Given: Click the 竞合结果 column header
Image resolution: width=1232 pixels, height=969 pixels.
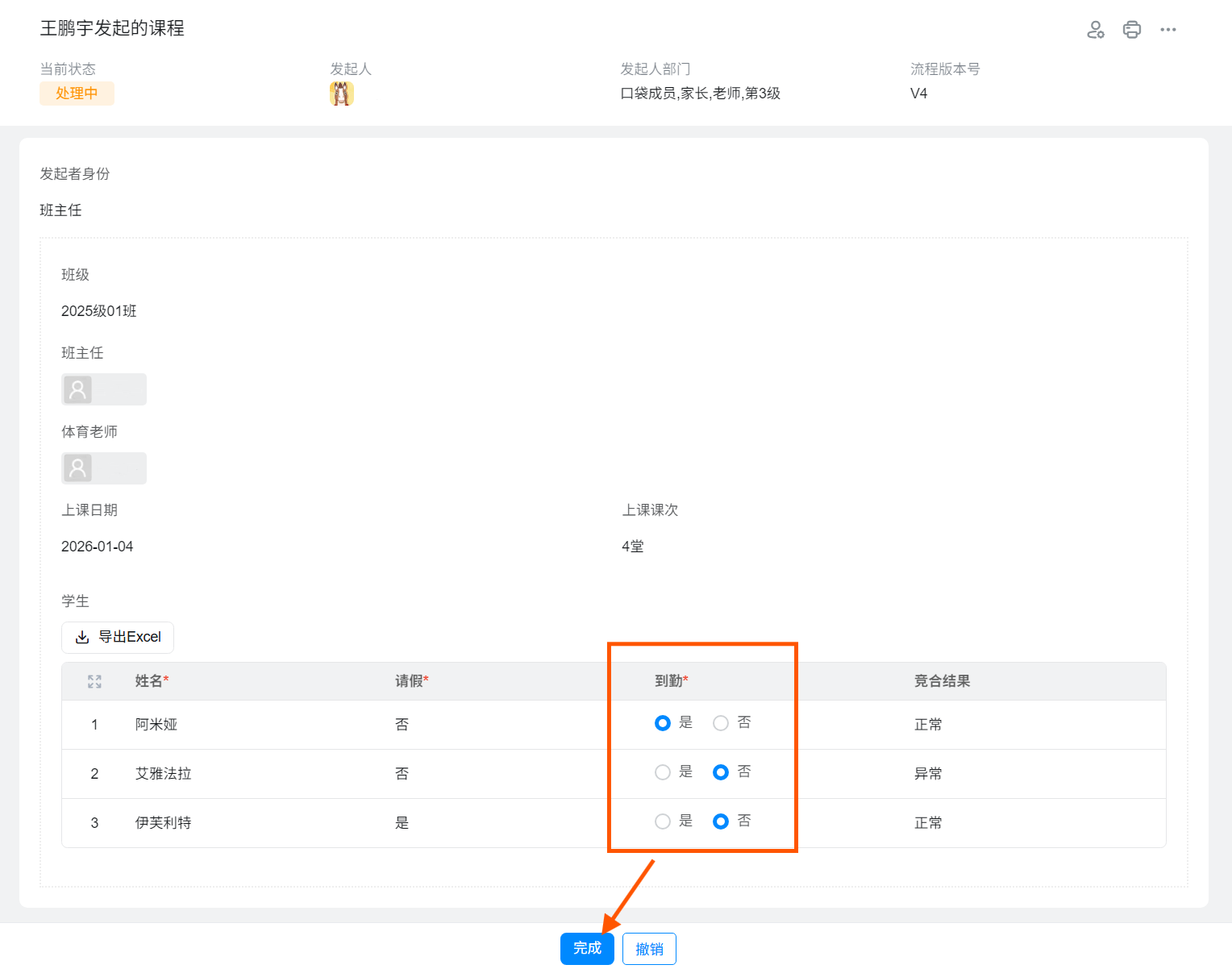Looking at the screenshot, I should pyautogui.click(x=942, y=681).
